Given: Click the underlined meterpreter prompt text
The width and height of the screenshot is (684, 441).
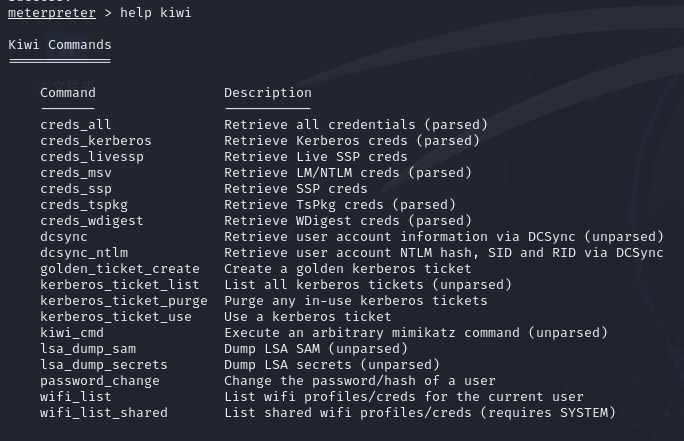Looking at the screenshot, I should pyautogui.click(x=52, y=13).
